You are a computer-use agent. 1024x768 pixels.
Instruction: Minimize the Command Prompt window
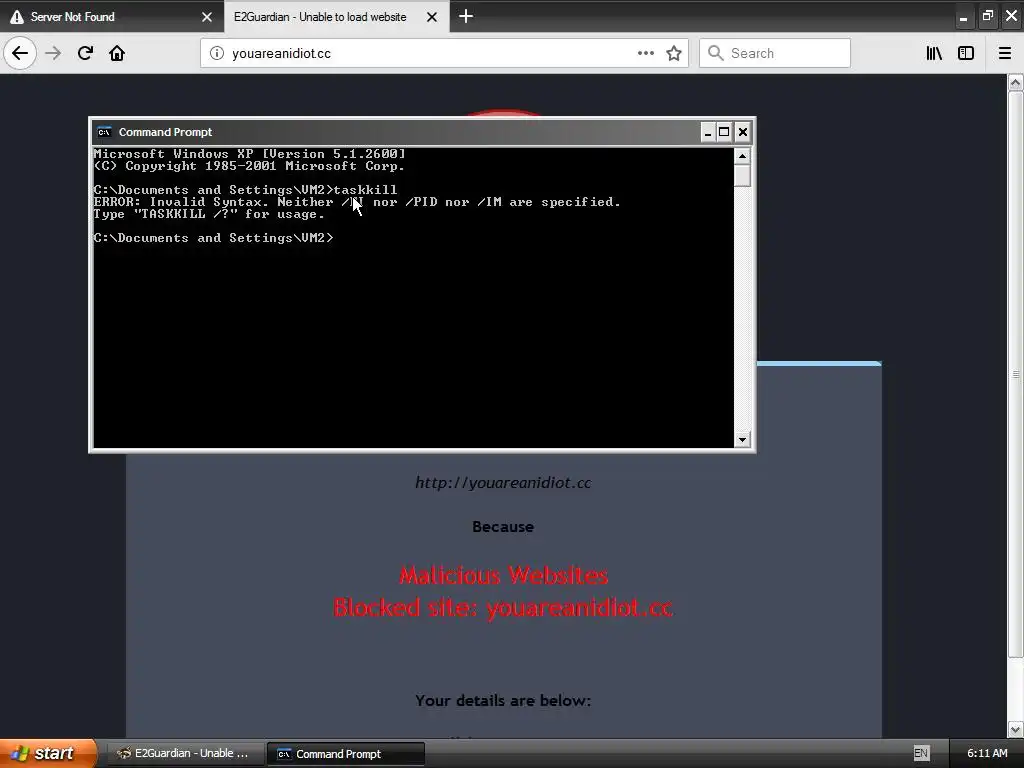pyautogui.click(x=707, y=133)
